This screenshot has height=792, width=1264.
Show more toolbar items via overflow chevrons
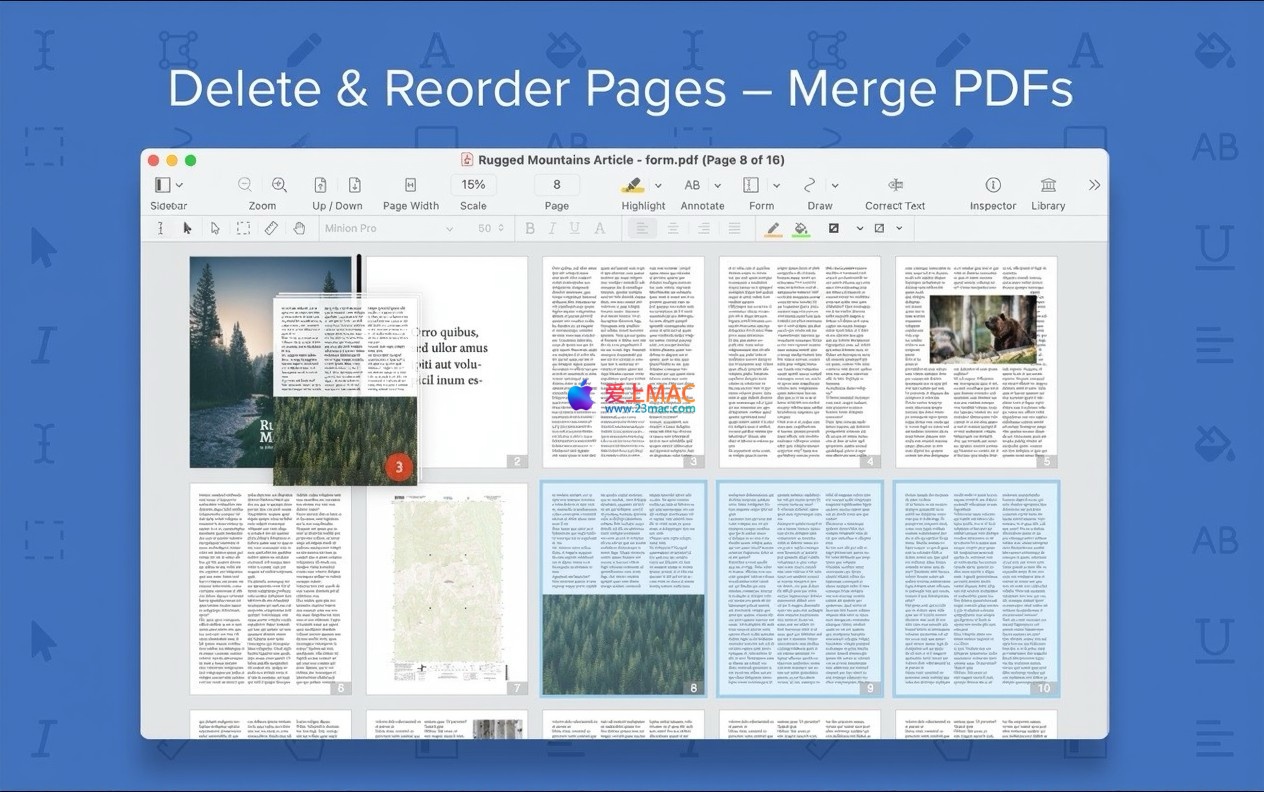(1094, 185)
